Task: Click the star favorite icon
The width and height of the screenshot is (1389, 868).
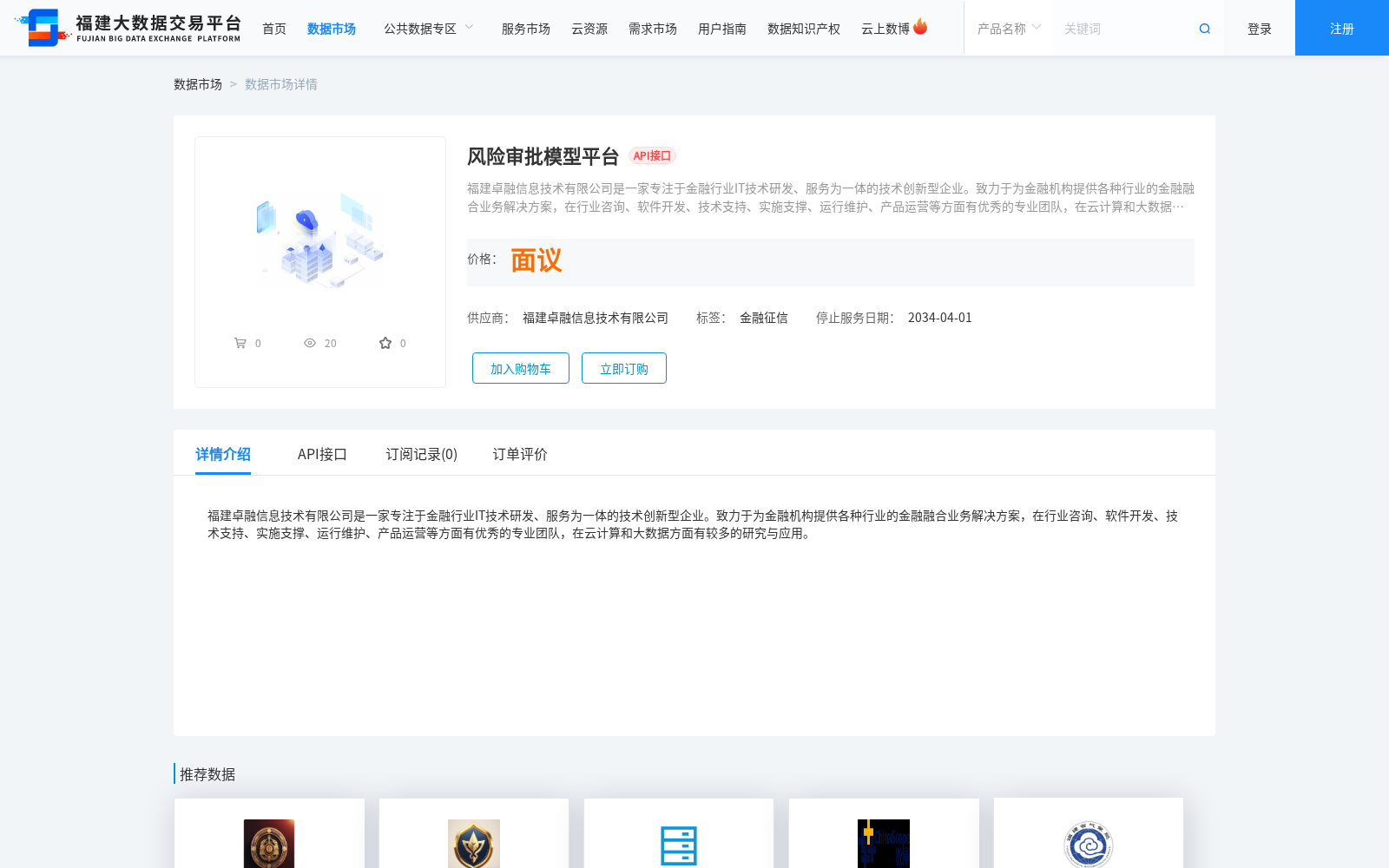Action: [x=385, y=343]
